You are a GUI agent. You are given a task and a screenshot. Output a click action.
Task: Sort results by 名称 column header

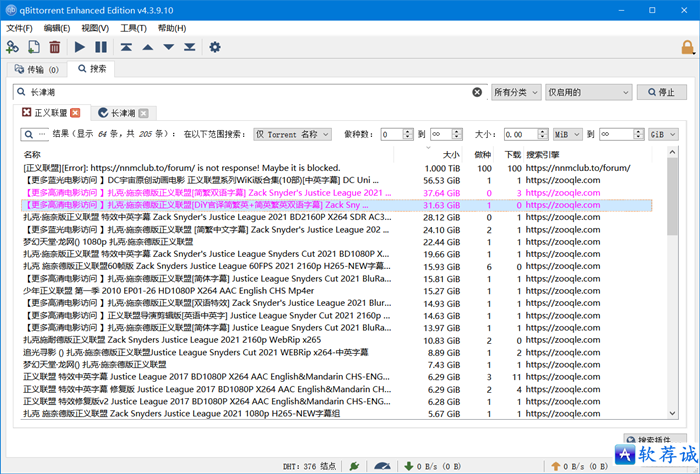[x=208, y=154]
